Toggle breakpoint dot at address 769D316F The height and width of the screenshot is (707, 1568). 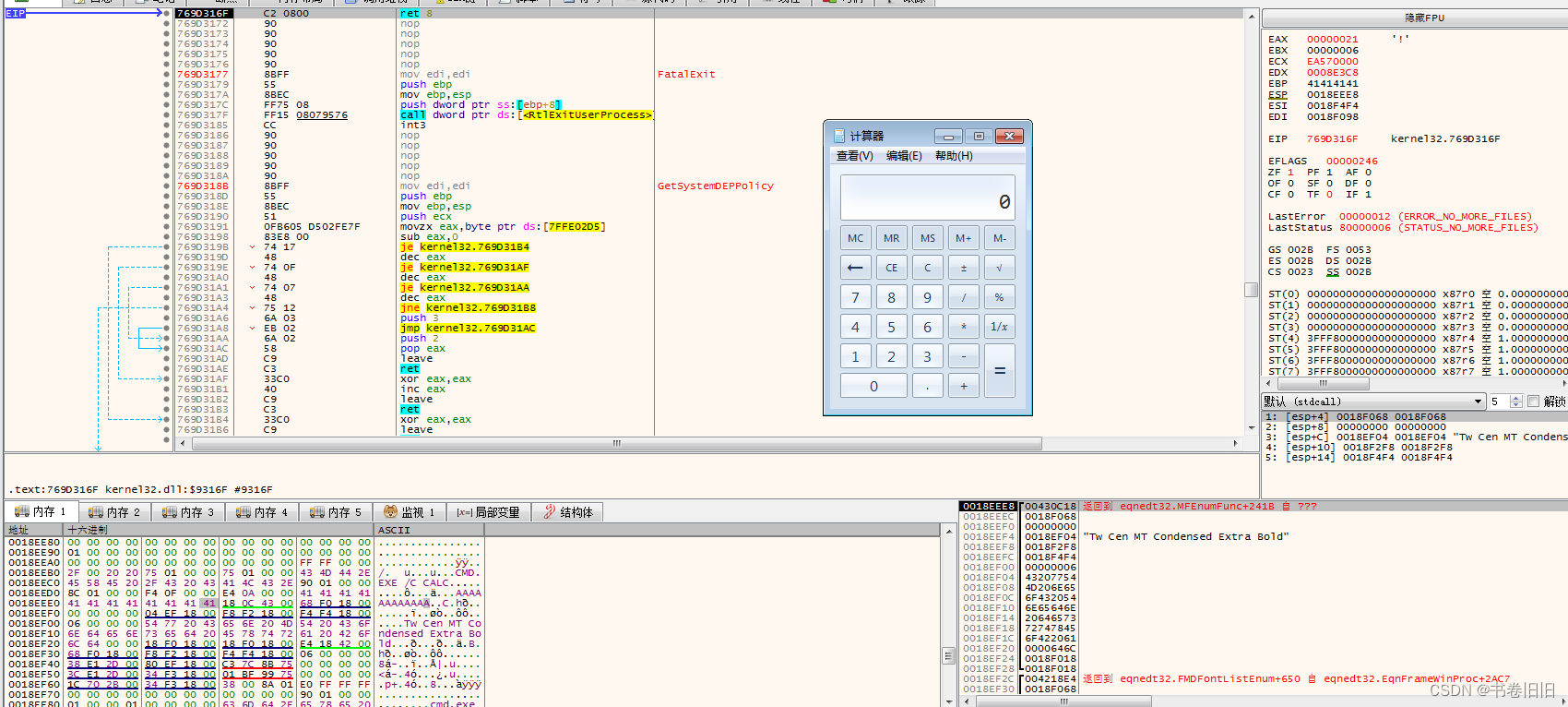click(x=166, y=13)
